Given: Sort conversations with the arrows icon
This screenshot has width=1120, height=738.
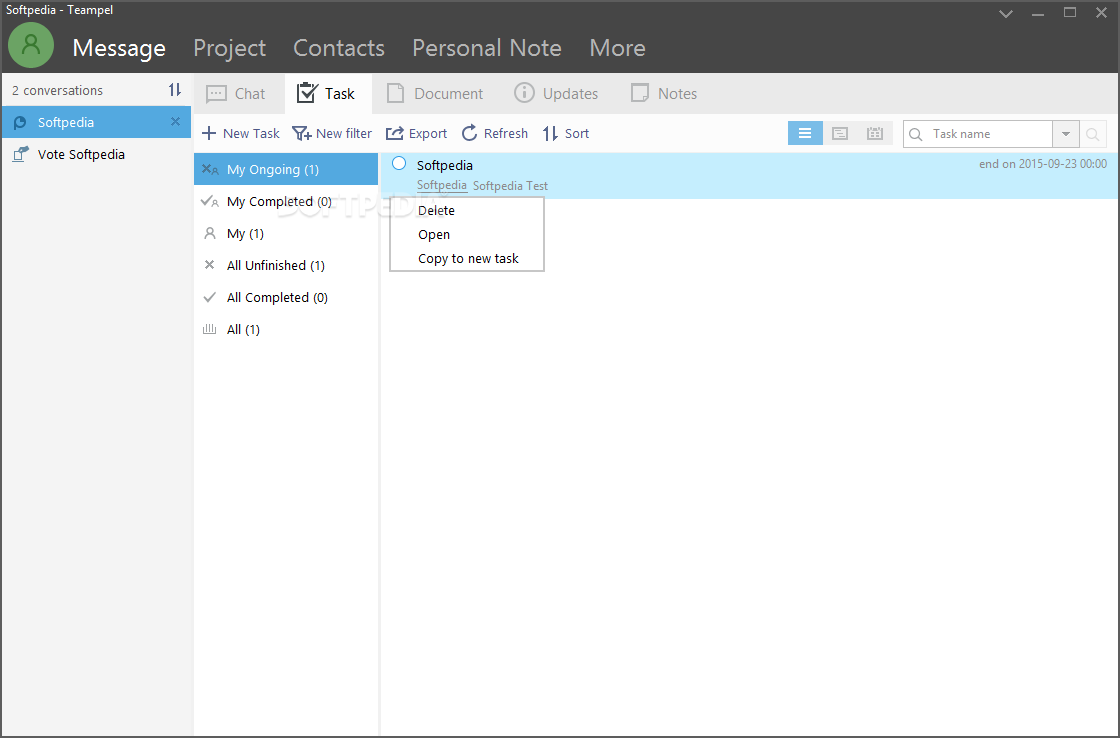Looking at the screenshot, I should (175, 90).
